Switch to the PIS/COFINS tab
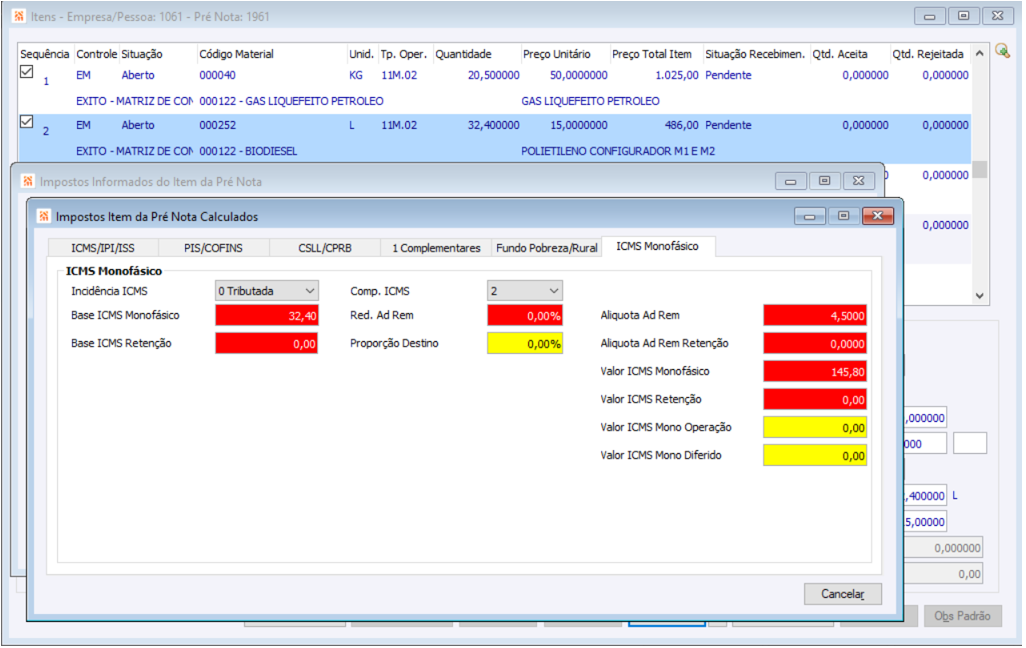Image resolution: width=1026 pixels, height=648 pixels. pyautogui.click(x=213, y=248)
